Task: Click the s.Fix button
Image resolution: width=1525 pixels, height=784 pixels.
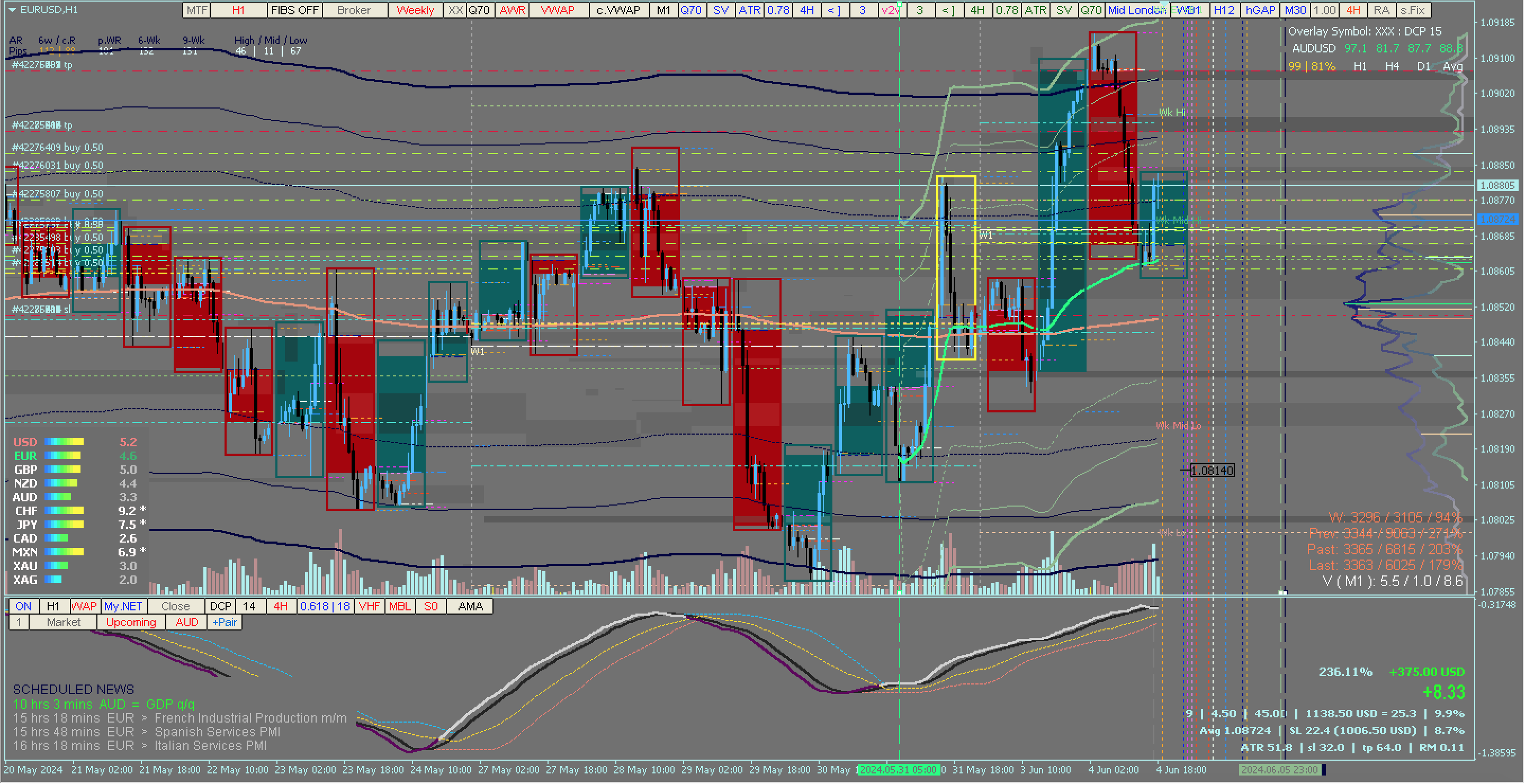Action: [1413, 10]
